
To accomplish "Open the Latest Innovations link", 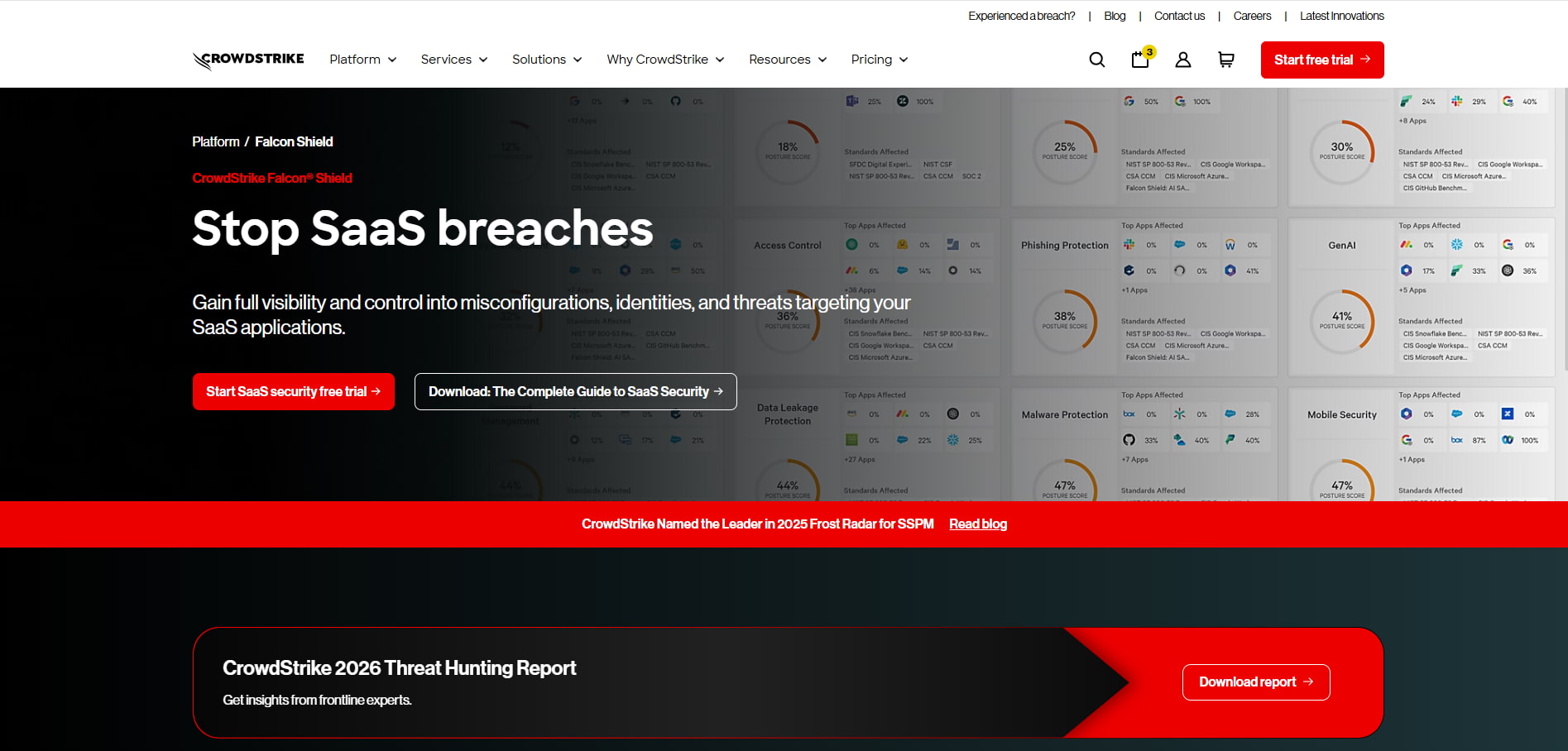I will [1341, 16].
